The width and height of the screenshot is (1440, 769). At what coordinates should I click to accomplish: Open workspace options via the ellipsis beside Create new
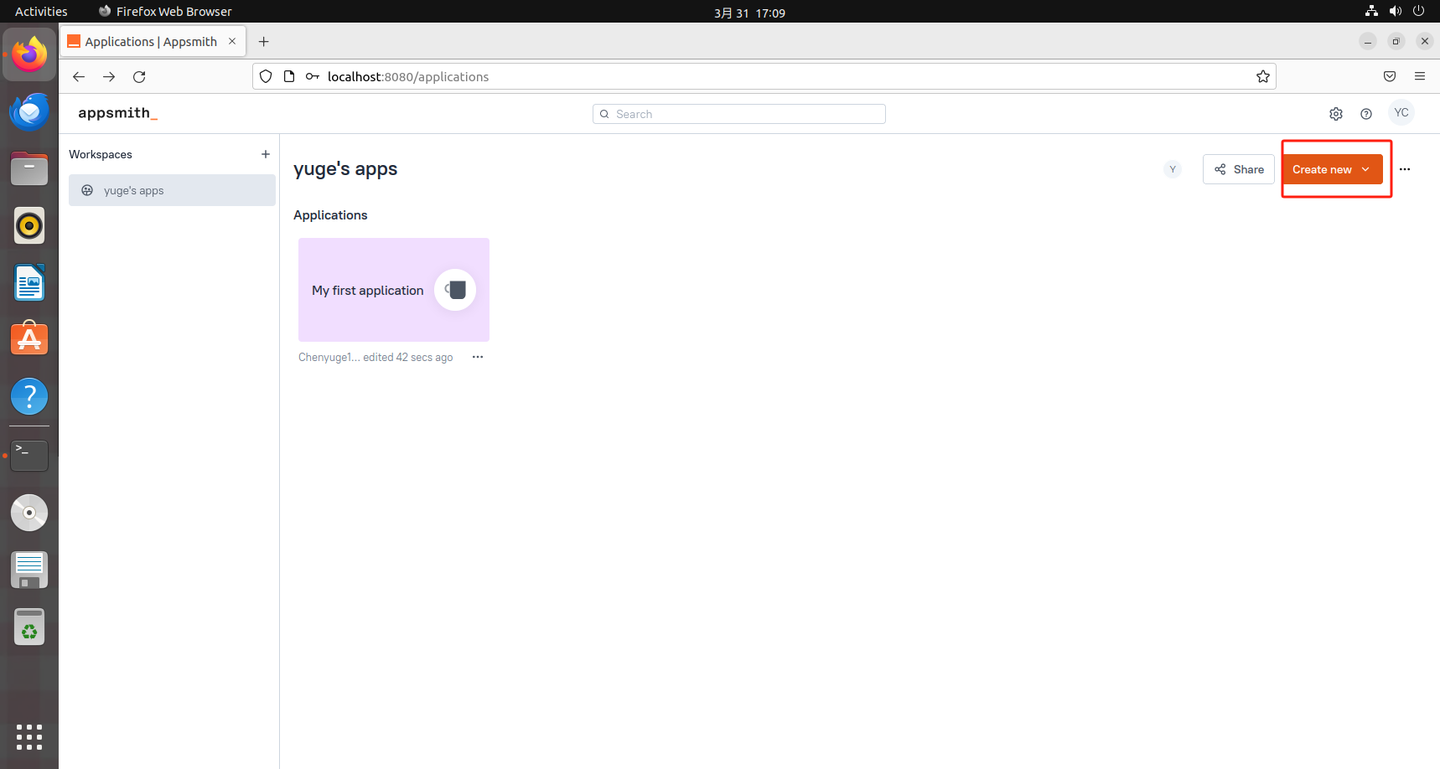click(1405, 169)
